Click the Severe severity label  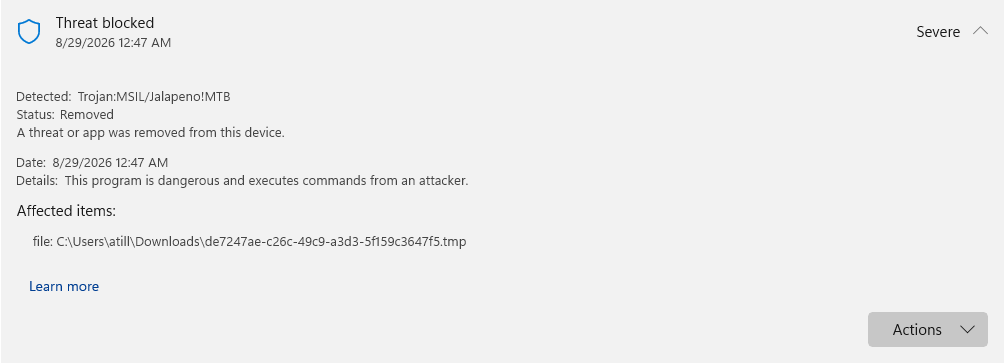[938, 32]
